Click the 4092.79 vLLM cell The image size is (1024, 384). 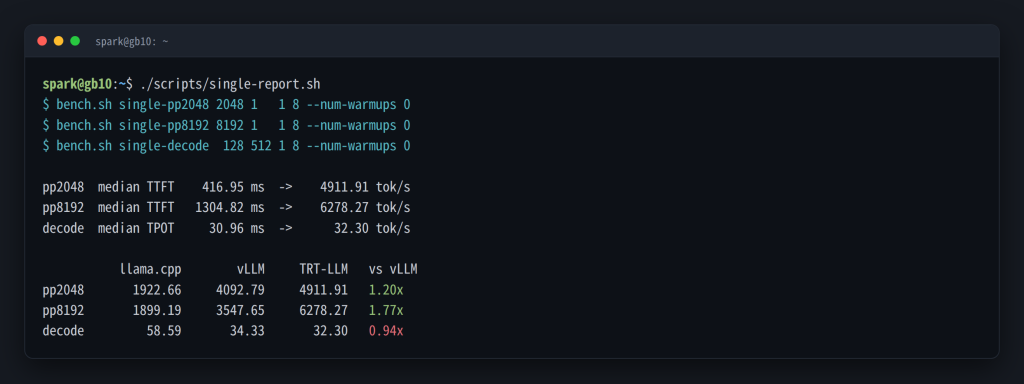pos(240,290)
